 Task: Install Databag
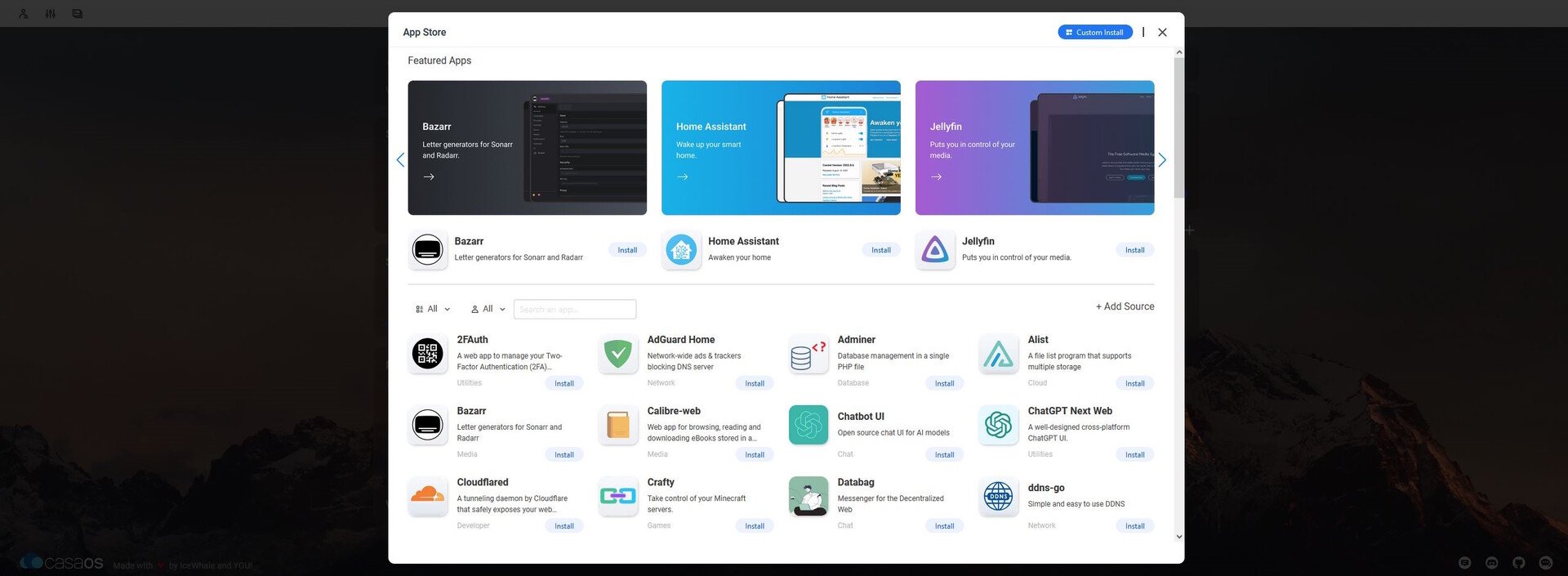944,526
